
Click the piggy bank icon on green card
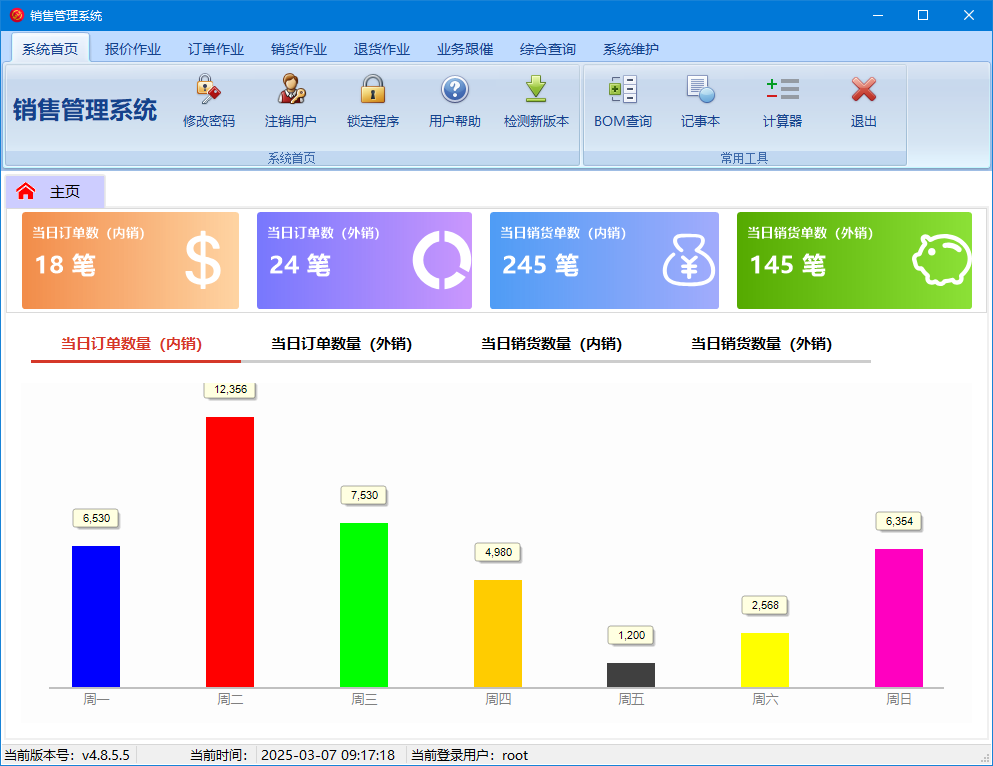(942, 260)
